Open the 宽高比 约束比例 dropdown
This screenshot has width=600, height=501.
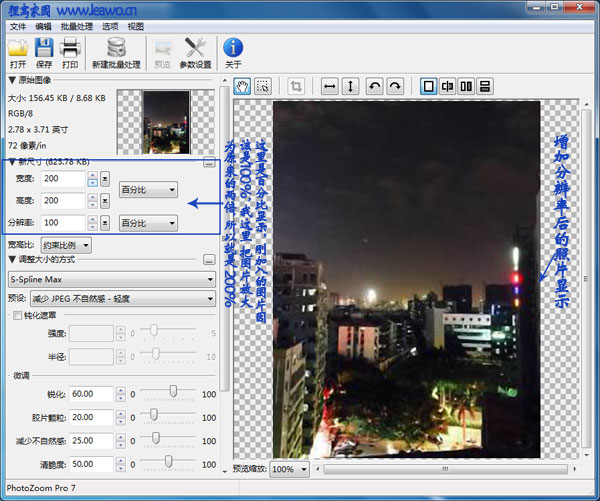pos(66,245)
